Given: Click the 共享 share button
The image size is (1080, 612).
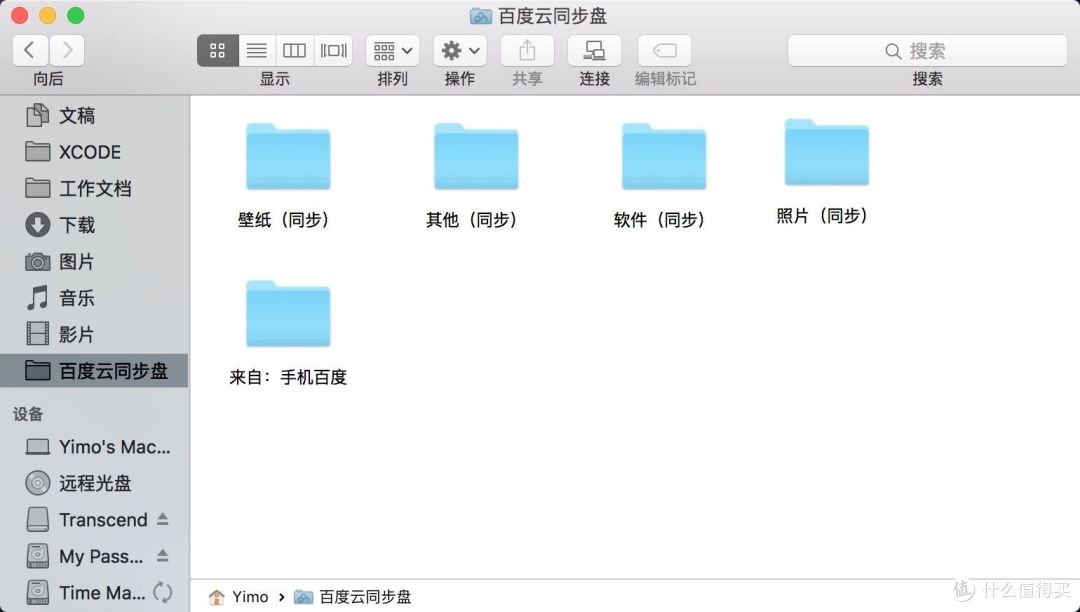Looking at the screenshot, I should click(x=527, y=50).
